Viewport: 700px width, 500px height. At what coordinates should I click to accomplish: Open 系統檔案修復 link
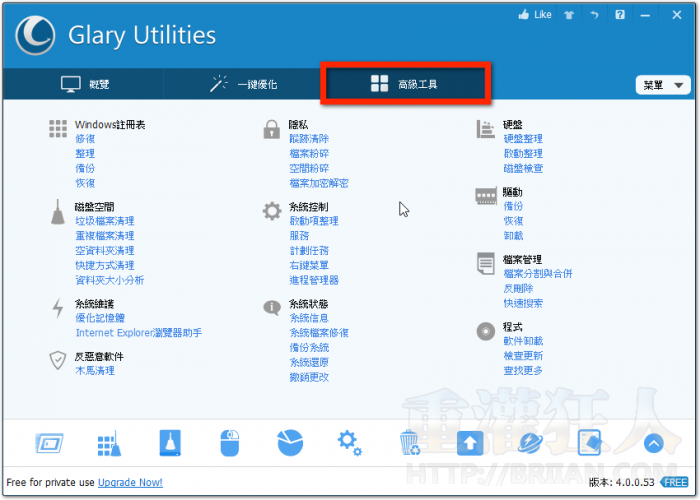click(319, 333)
